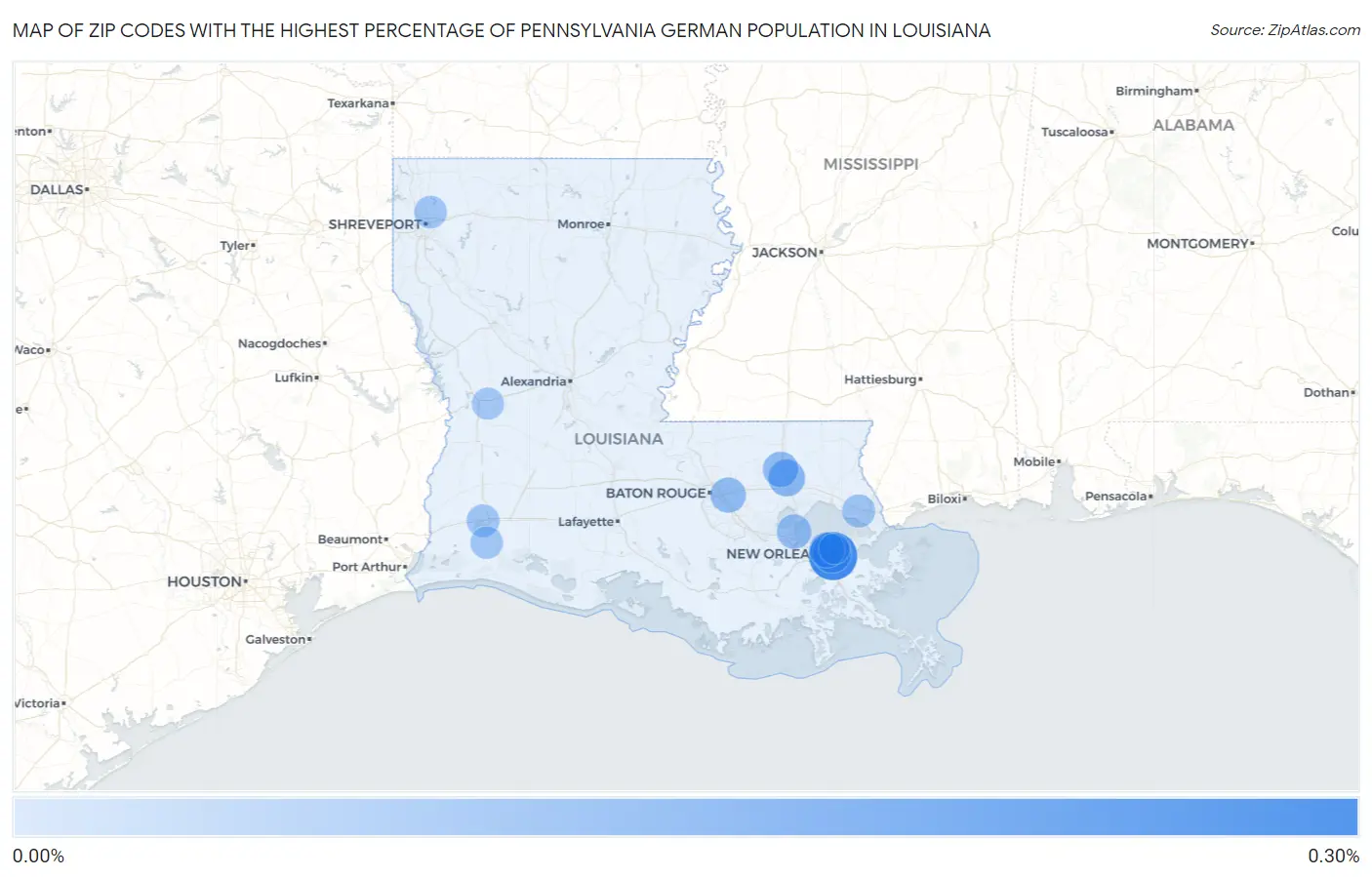This screenshot has width=1372, height=877.
Task: Click the Tuscaloosa city label
Action: 1074,132
